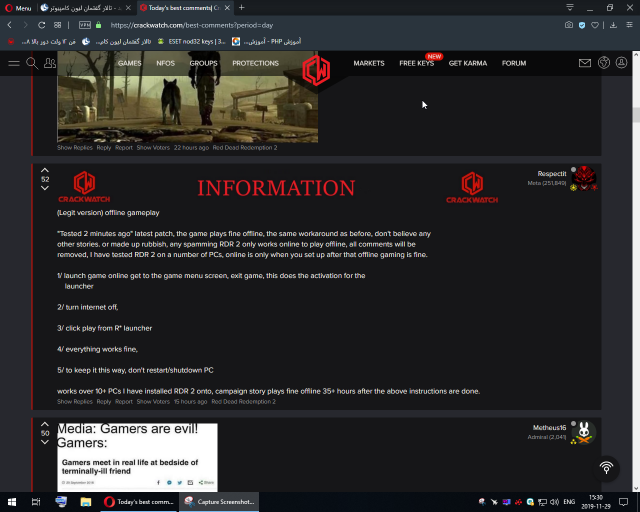Click the FREE KEYS navigation link
The width and height of the screenshot is (640, 512).
tap(416, 63)
